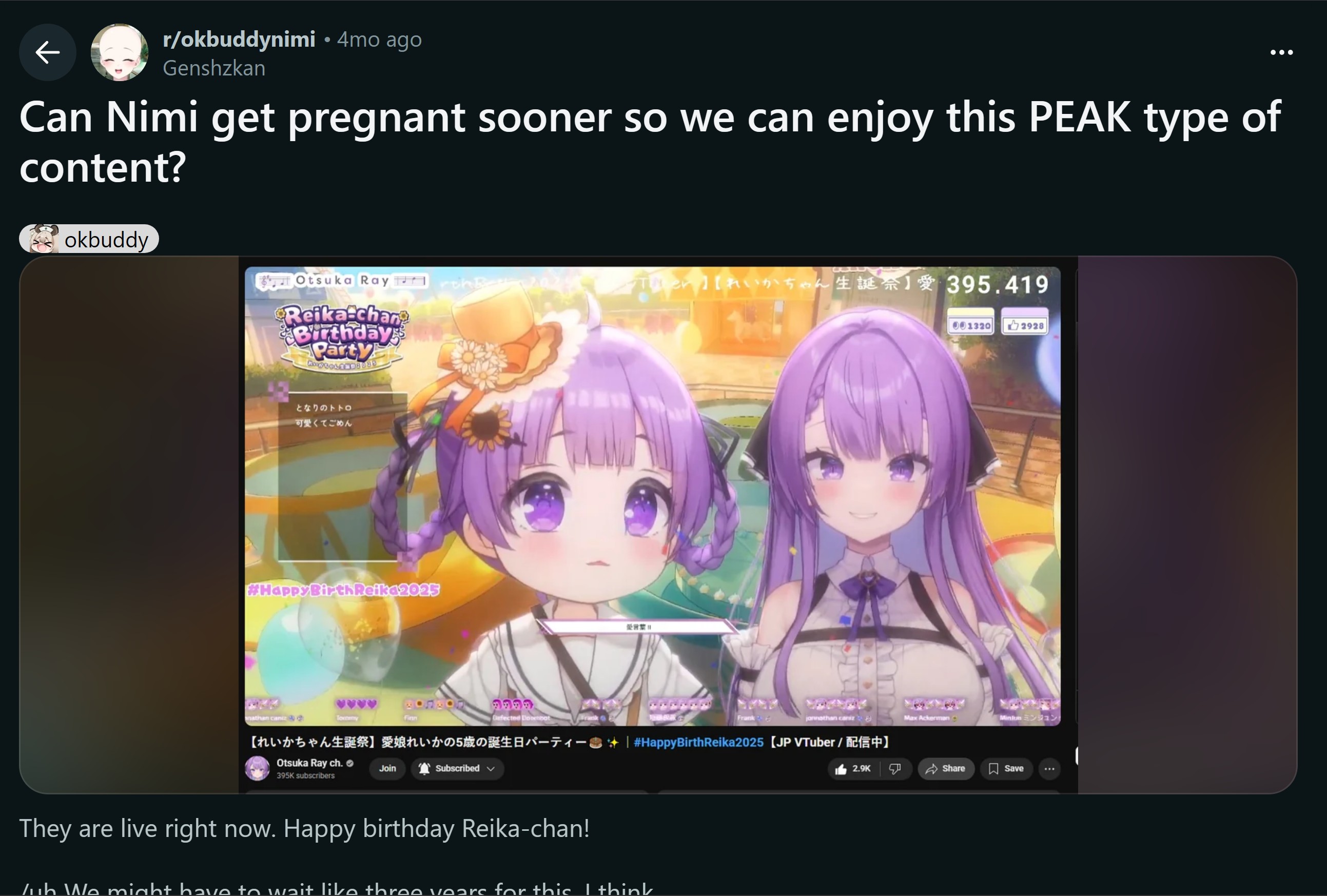Click the Save bookmark icon in the video
Viewport: 1327px width, 896px height.
coord(993,769)
